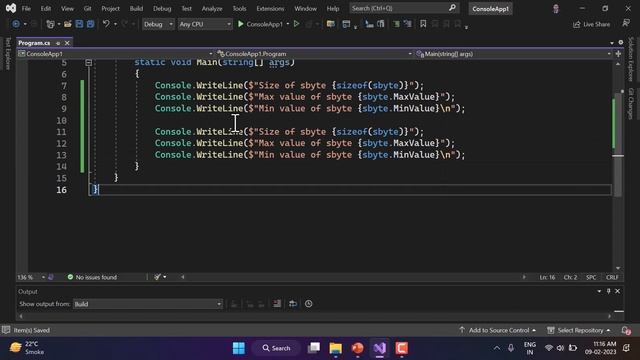The width and height of the screenshot is (640, 360).
Task: Open the Any CPU platform dropdown
Action: pos(205,24)
